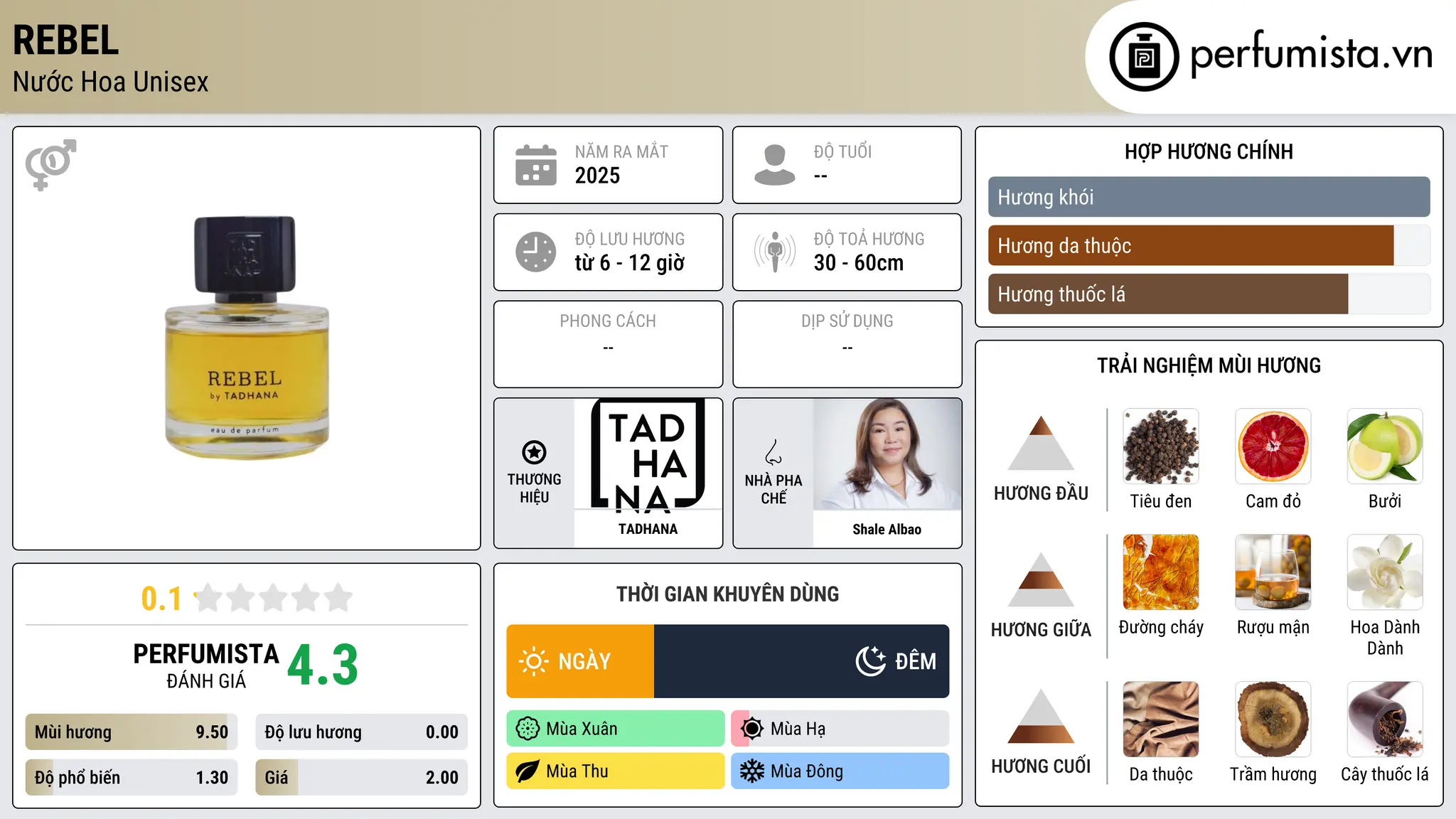
Task: Click the Hương thuốc lá accord bar
Action: coord(1209,294)
